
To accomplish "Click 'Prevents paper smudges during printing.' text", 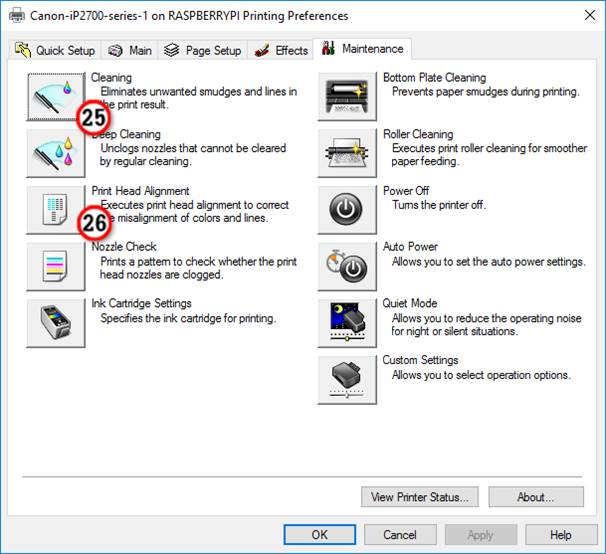I will [486, 92].
